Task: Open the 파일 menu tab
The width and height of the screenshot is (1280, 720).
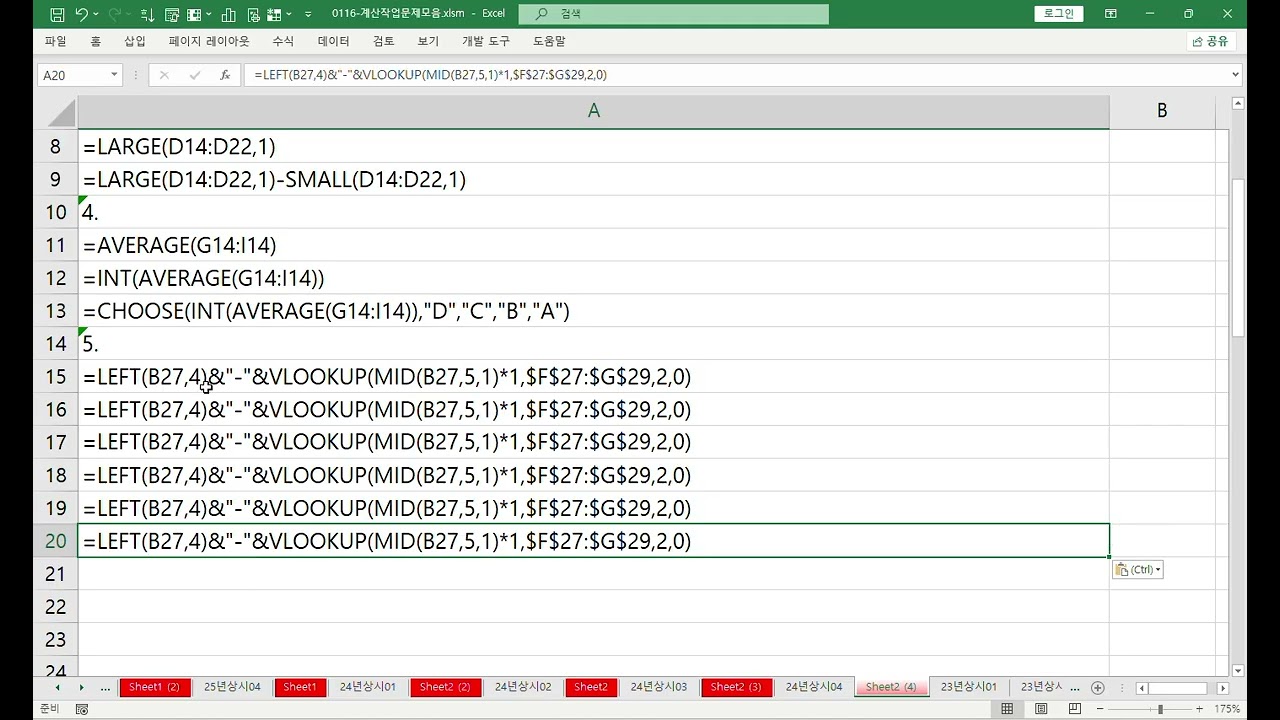Action: pos(56,41)
